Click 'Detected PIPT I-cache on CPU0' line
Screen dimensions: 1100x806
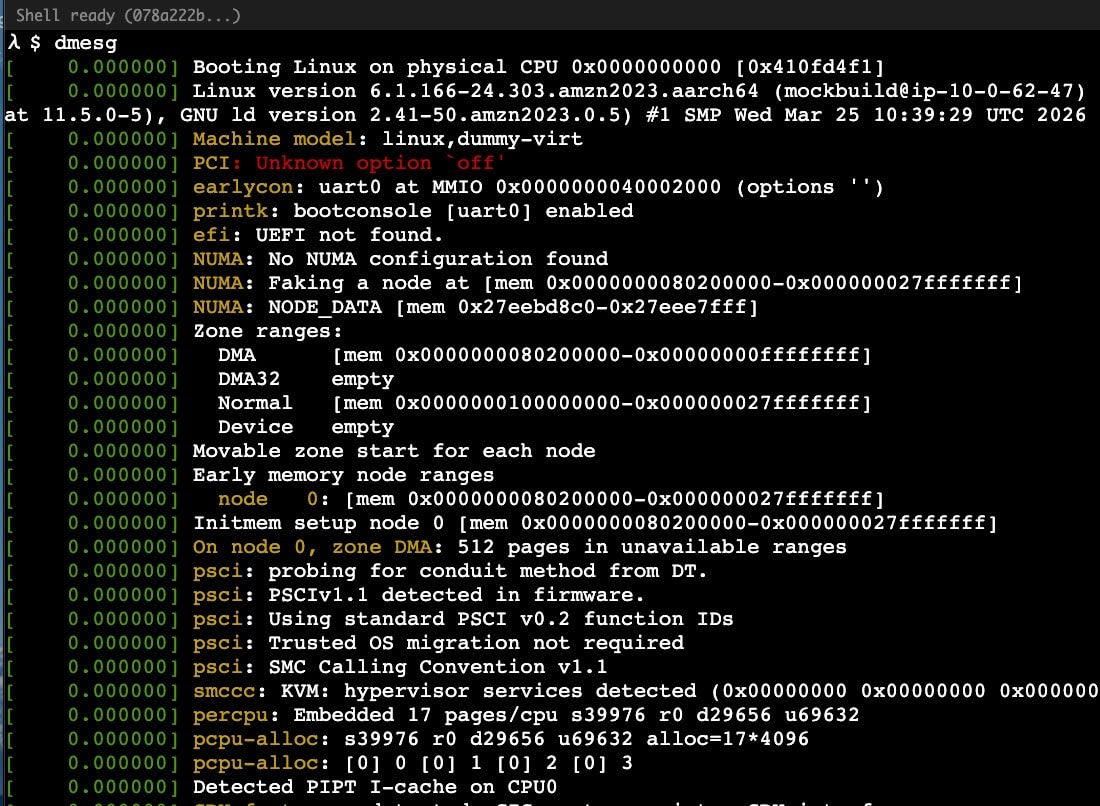click(375, 787)
